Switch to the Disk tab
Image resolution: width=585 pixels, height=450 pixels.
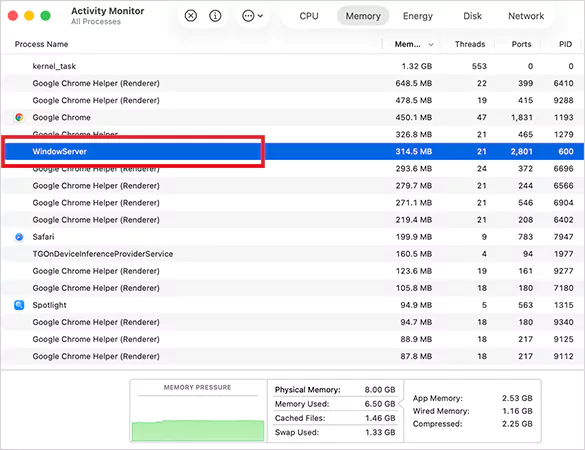[472, 16]
